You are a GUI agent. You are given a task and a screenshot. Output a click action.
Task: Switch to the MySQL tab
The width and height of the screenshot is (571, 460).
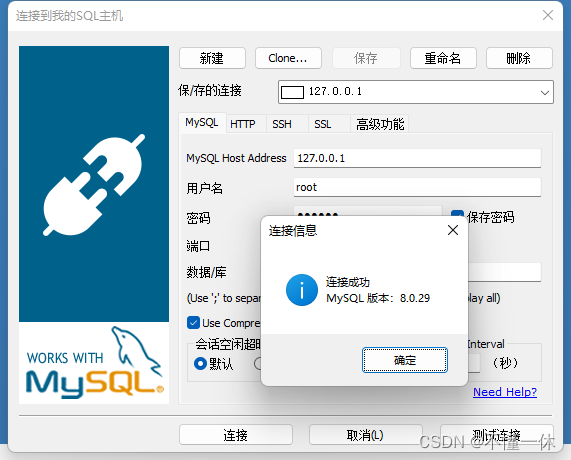[202, 122]
